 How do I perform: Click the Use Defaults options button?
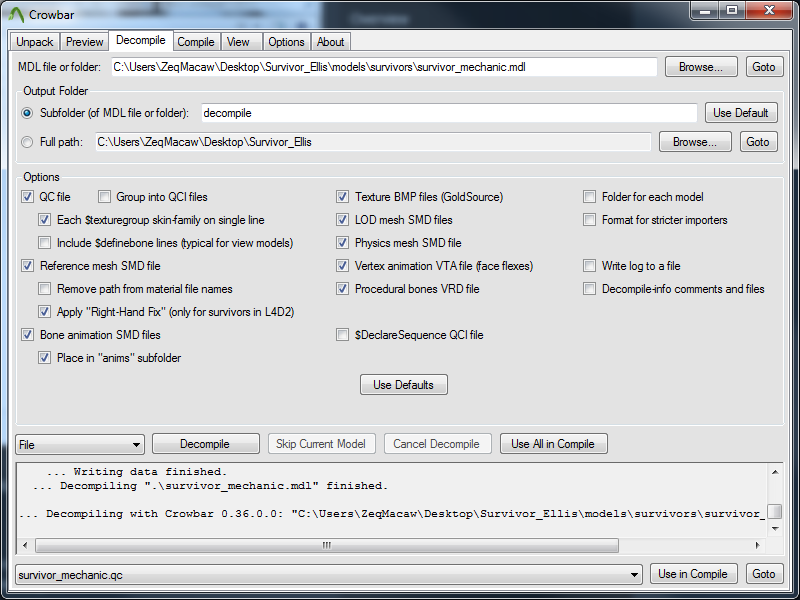coord(404,385)
